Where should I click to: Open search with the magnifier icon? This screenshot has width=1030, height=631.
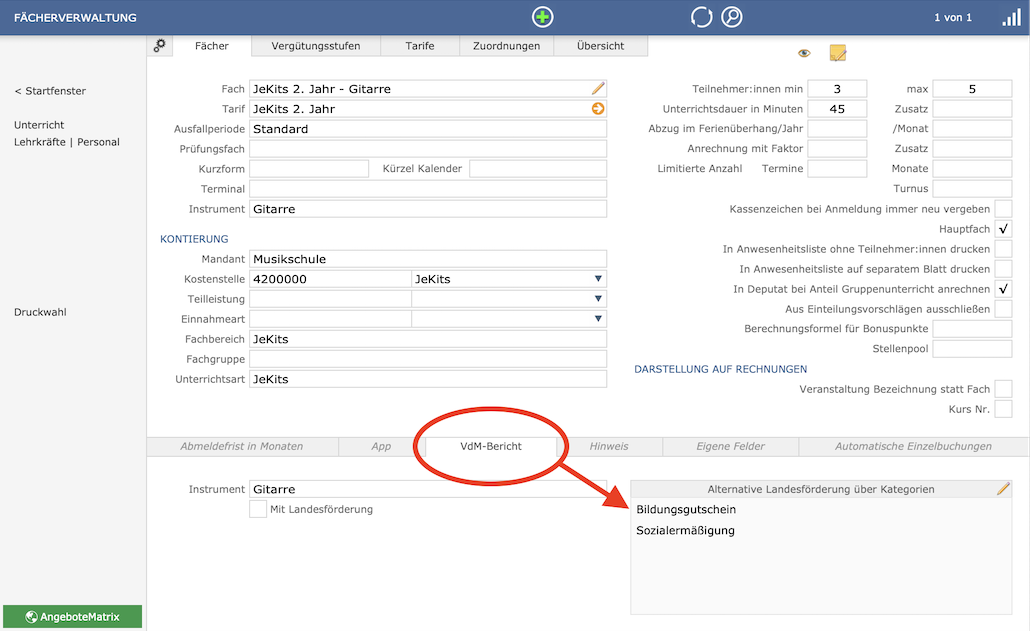pyautogui.click(x=732, y=17)
